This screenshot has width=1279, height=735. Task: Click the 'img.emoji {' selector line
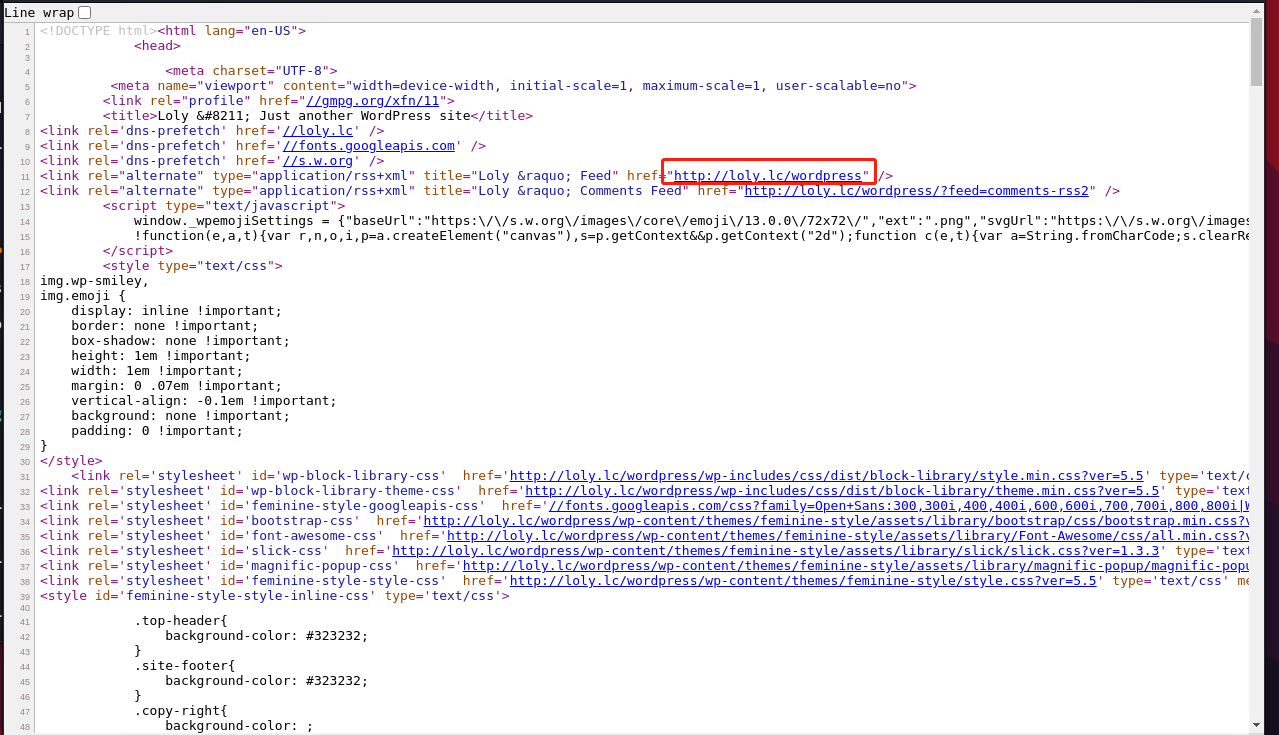83,296
